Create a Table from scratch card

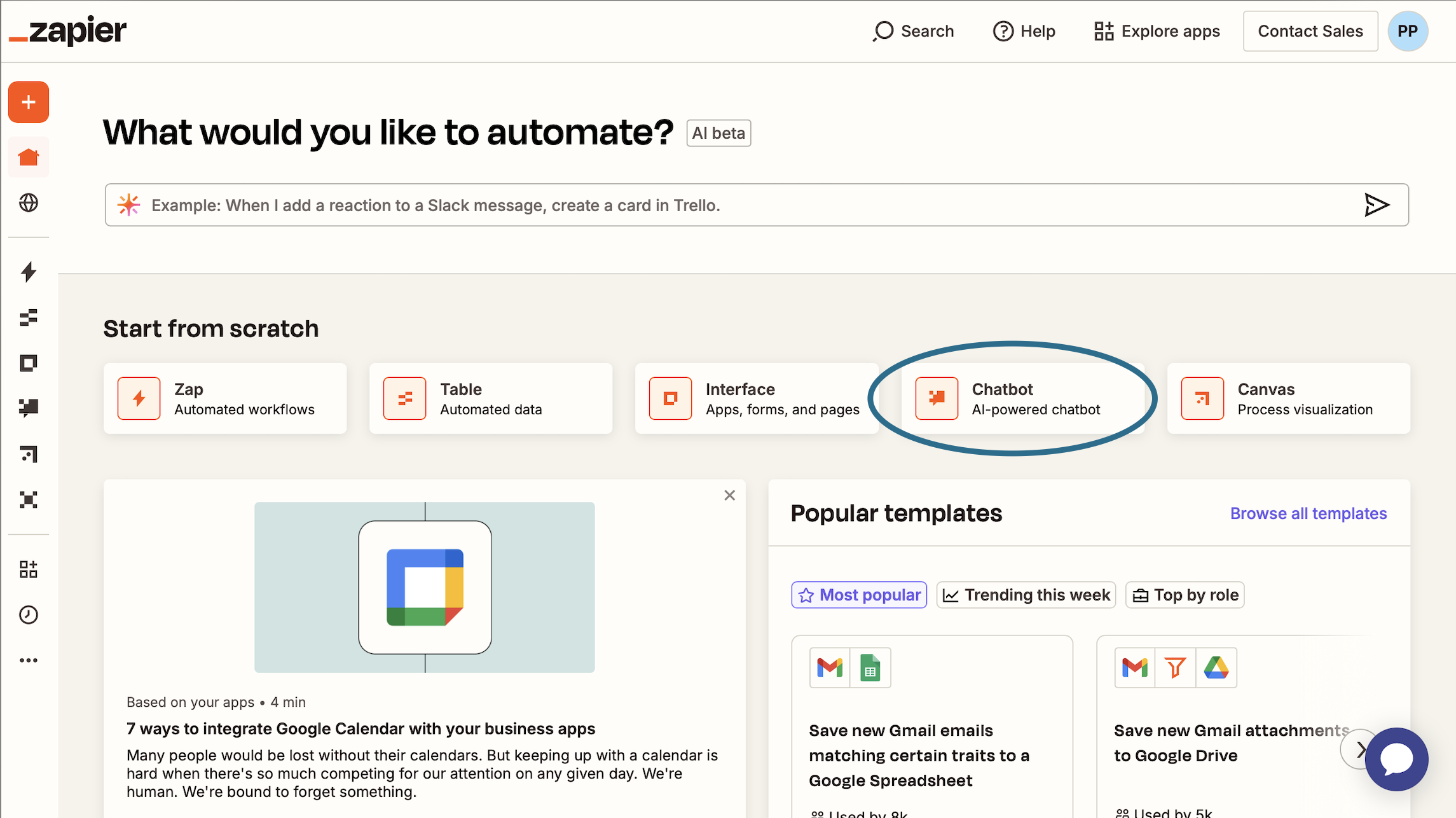[x=491, y=398]
